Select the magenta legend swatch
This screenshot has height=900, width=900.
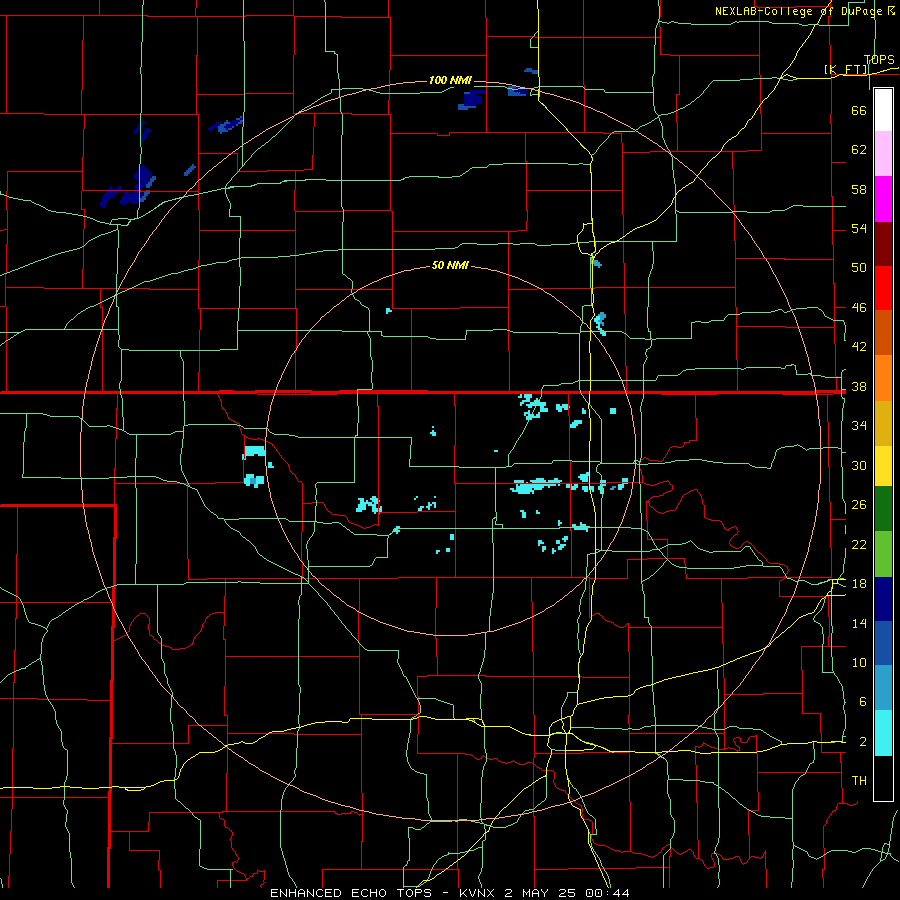point(883,199)
